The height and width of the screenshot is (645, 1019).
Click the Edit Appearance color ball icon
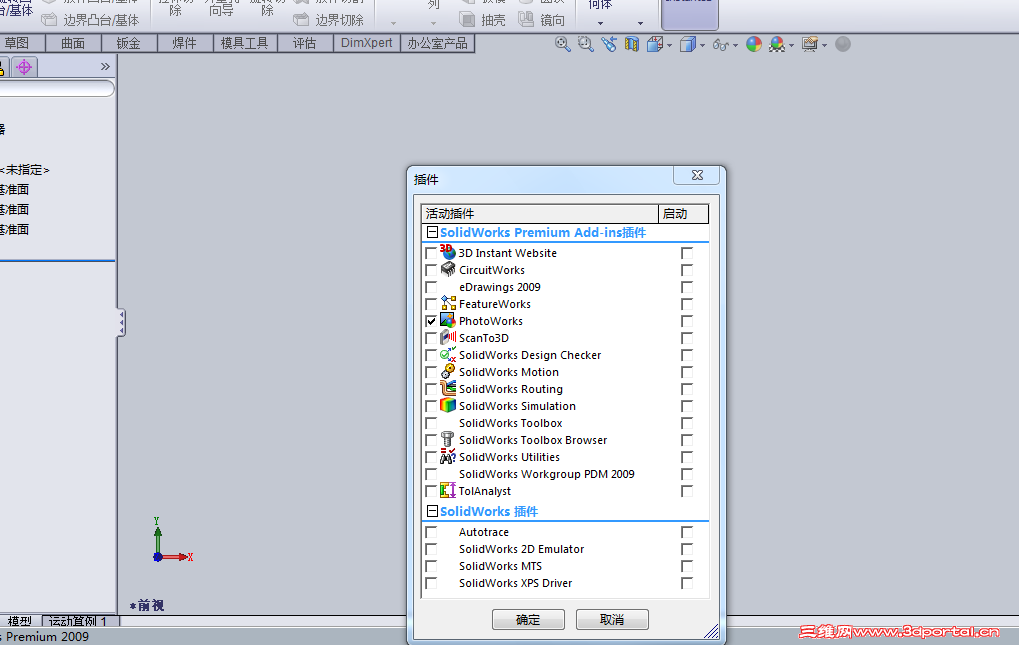(x=754, y=44)
